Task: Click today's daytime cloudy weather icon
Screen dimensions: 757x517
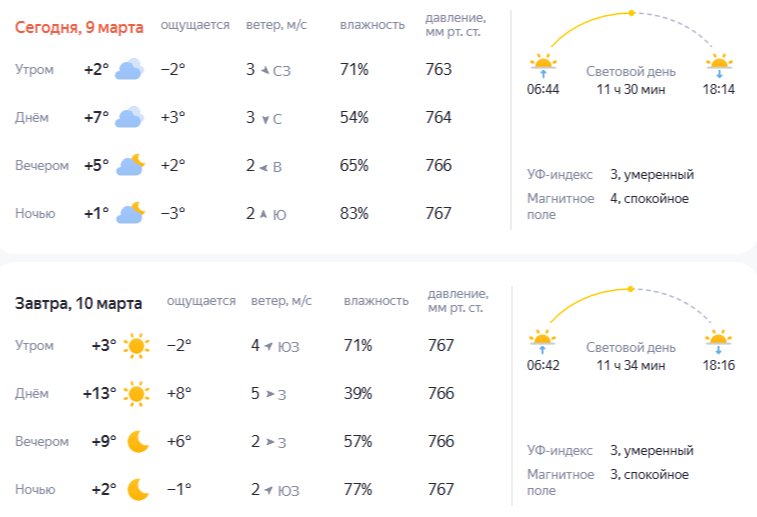Action: (129, 118)
